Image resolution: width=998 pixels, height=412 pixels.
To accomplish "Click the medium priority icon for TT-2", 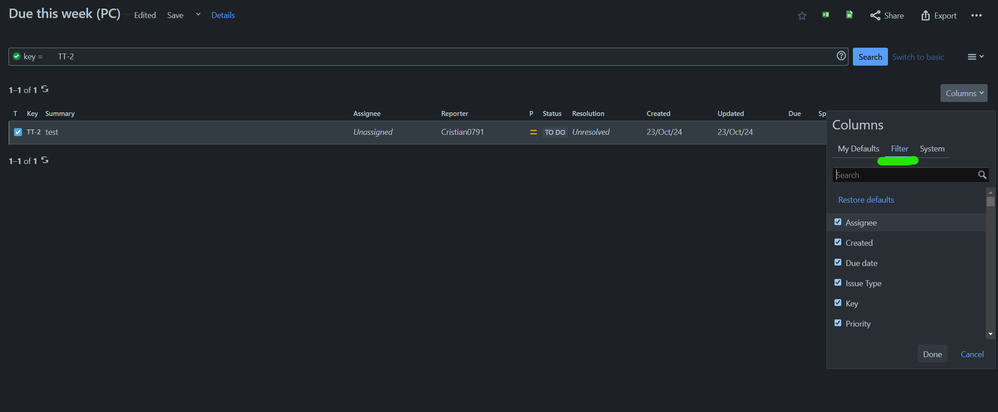I will pyautogui.click(x=533, y=132).
